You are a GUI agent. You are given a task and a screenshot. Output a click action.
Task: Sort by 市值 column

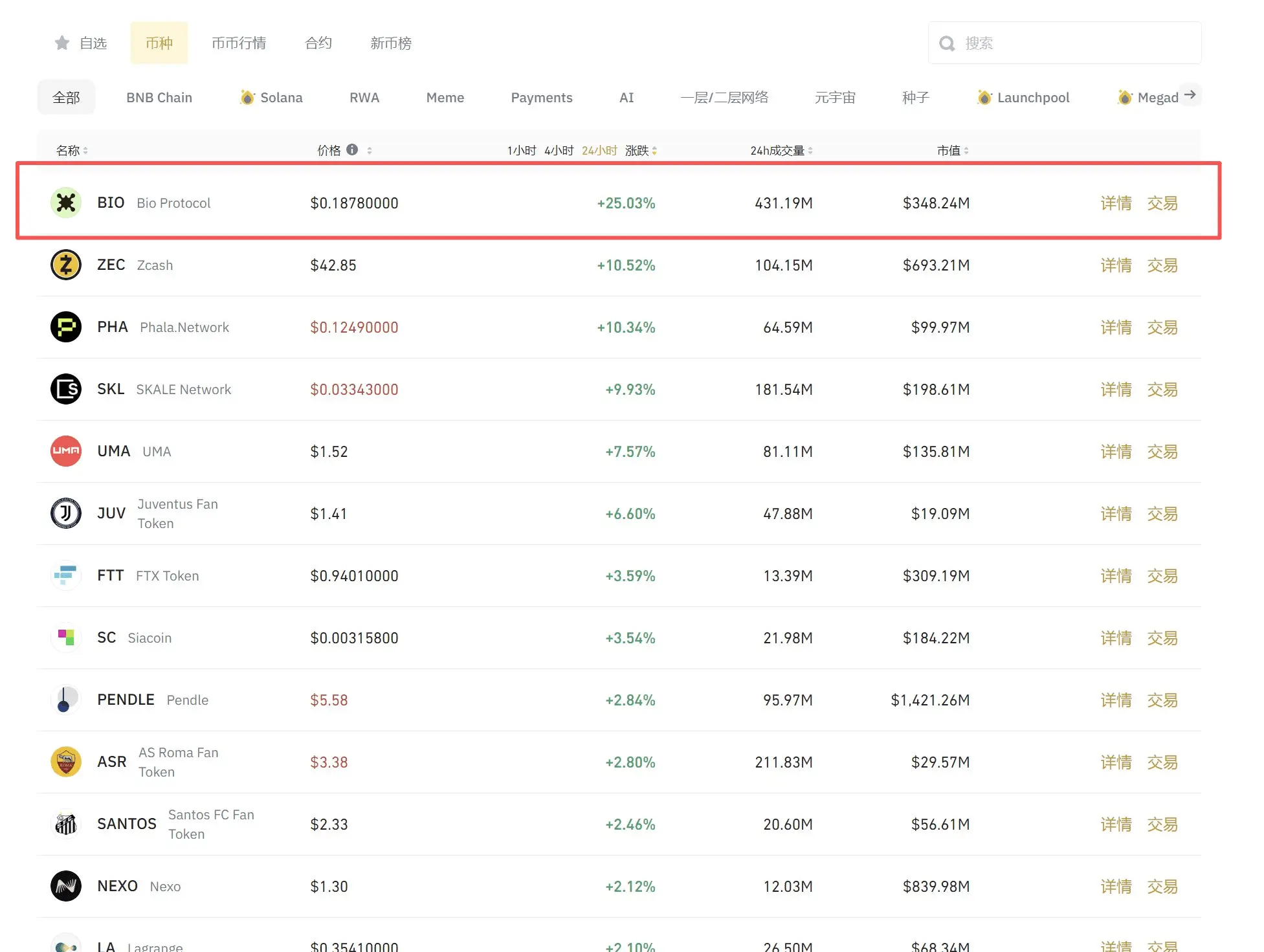(x=953, y=150)
